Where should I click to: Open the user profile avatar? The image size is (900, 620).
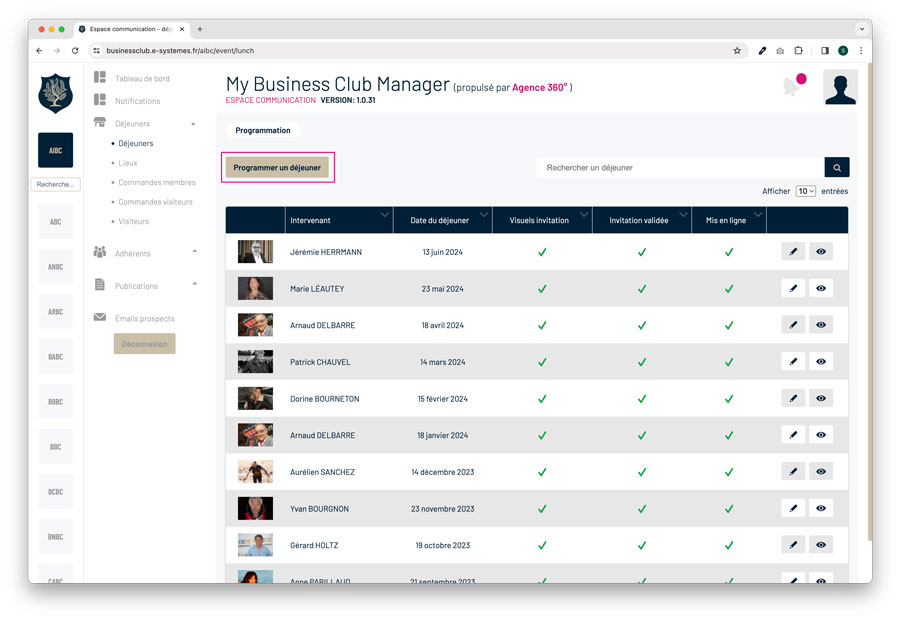point(840,87)
